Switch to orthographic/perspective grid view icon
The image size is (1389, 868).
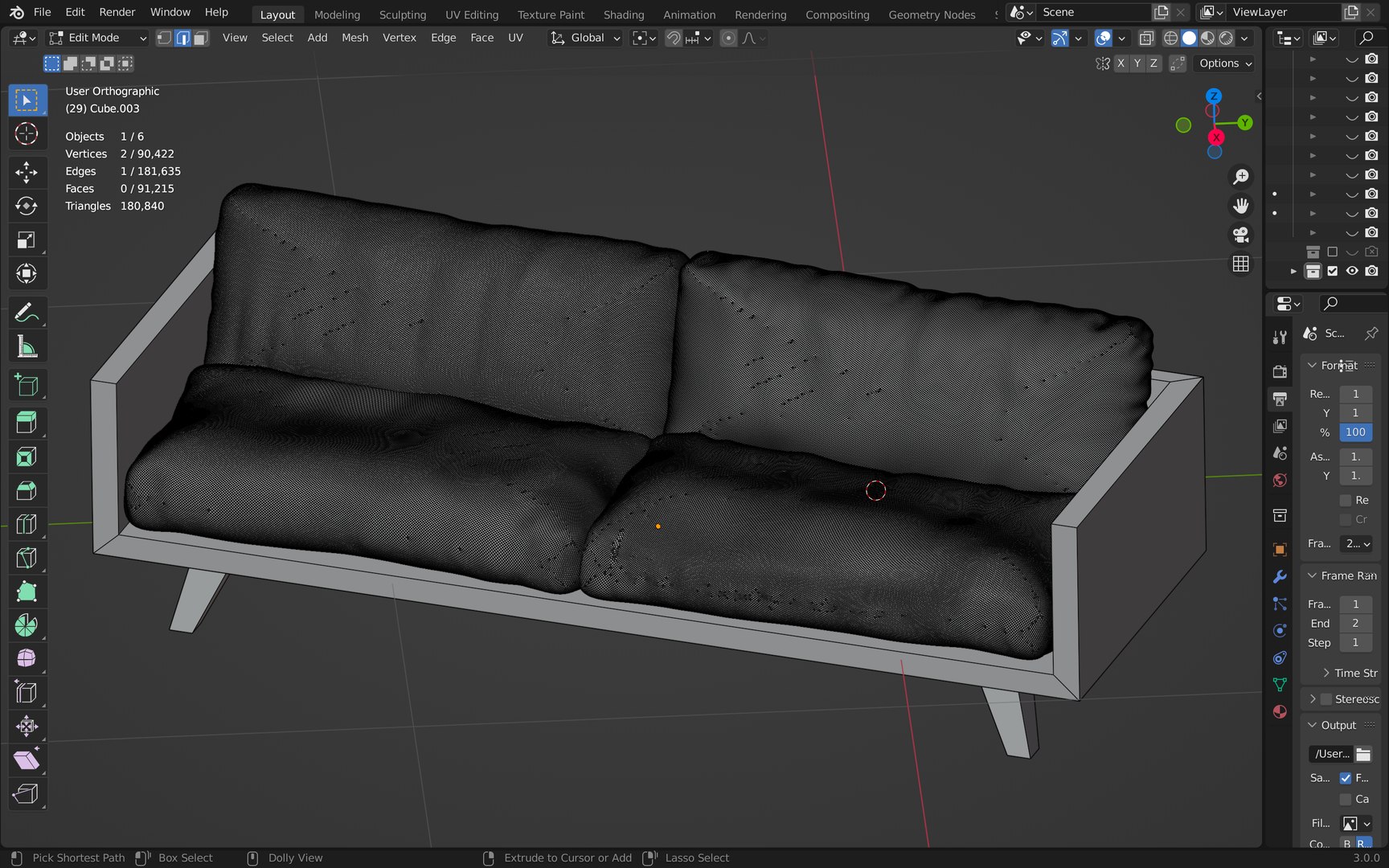(1241, 264)
